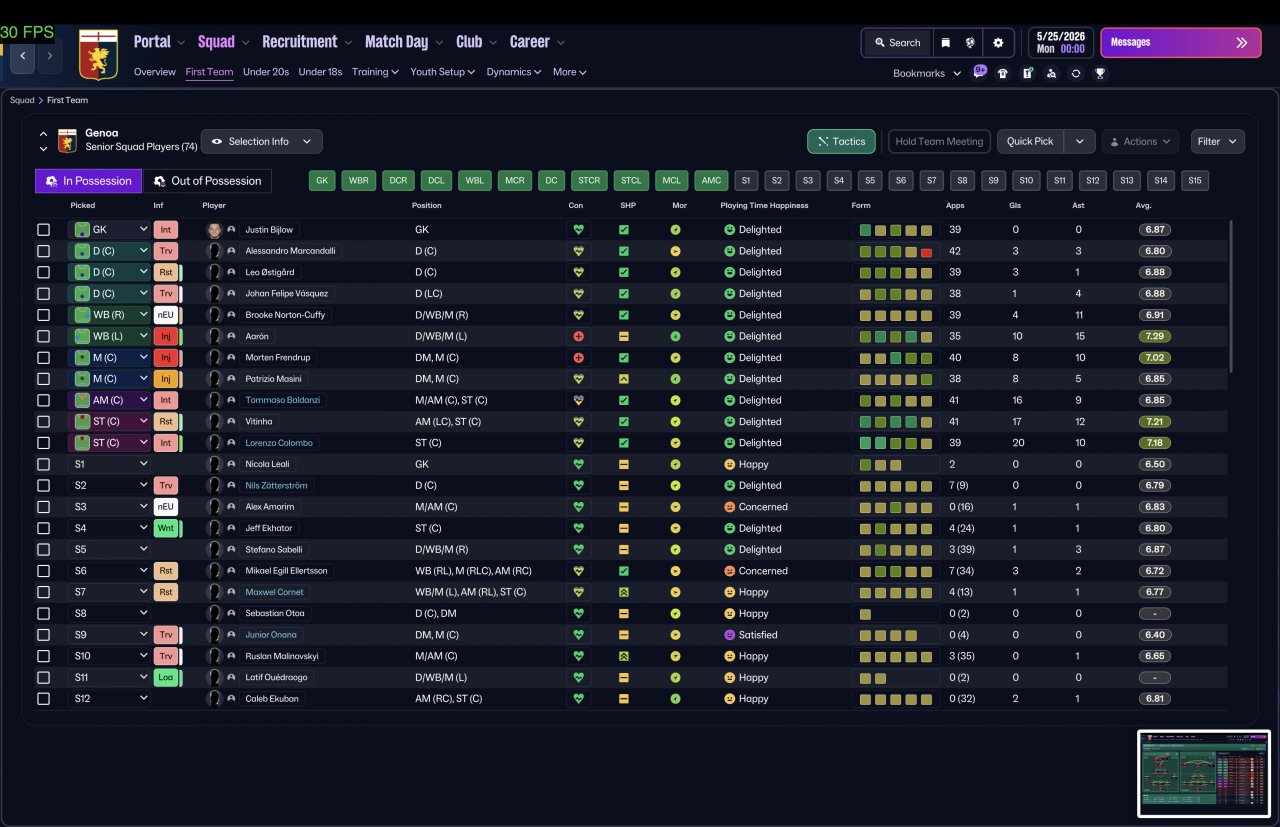Image resolution: width=1280 pixels, height=827 pixels.
Task: Open the S1 picked dropdown for Nicola Leali
Action: (109, 464)
